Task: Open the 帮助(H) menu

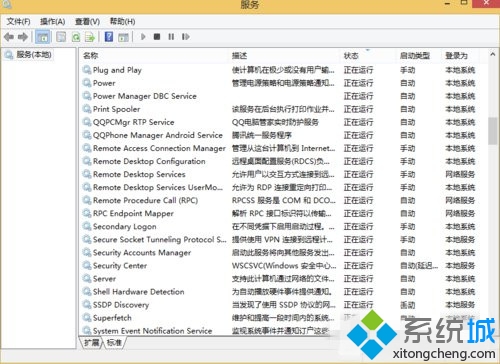Action: 122,22
